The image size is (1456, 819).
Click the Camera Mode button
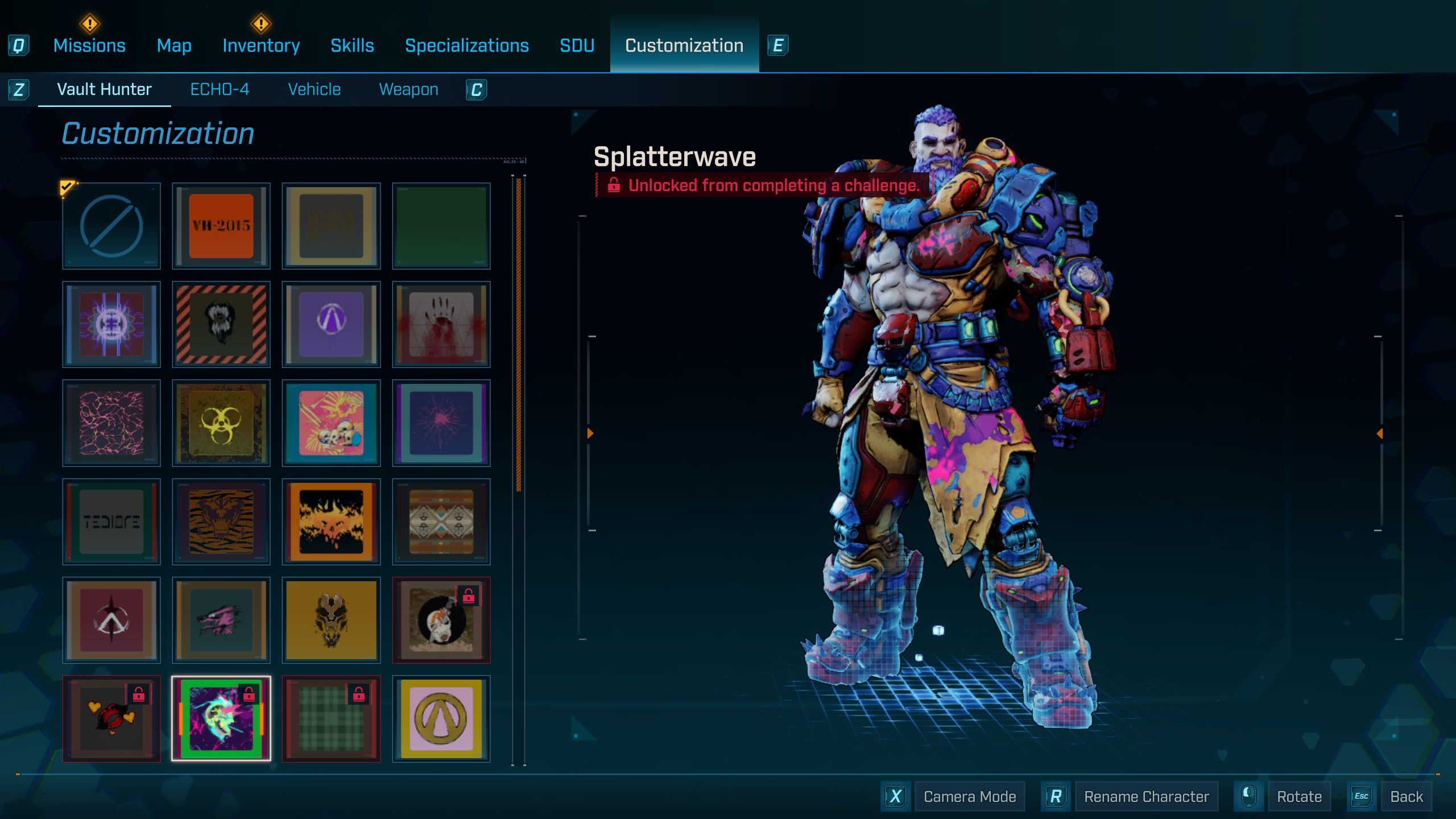[970, 796]
